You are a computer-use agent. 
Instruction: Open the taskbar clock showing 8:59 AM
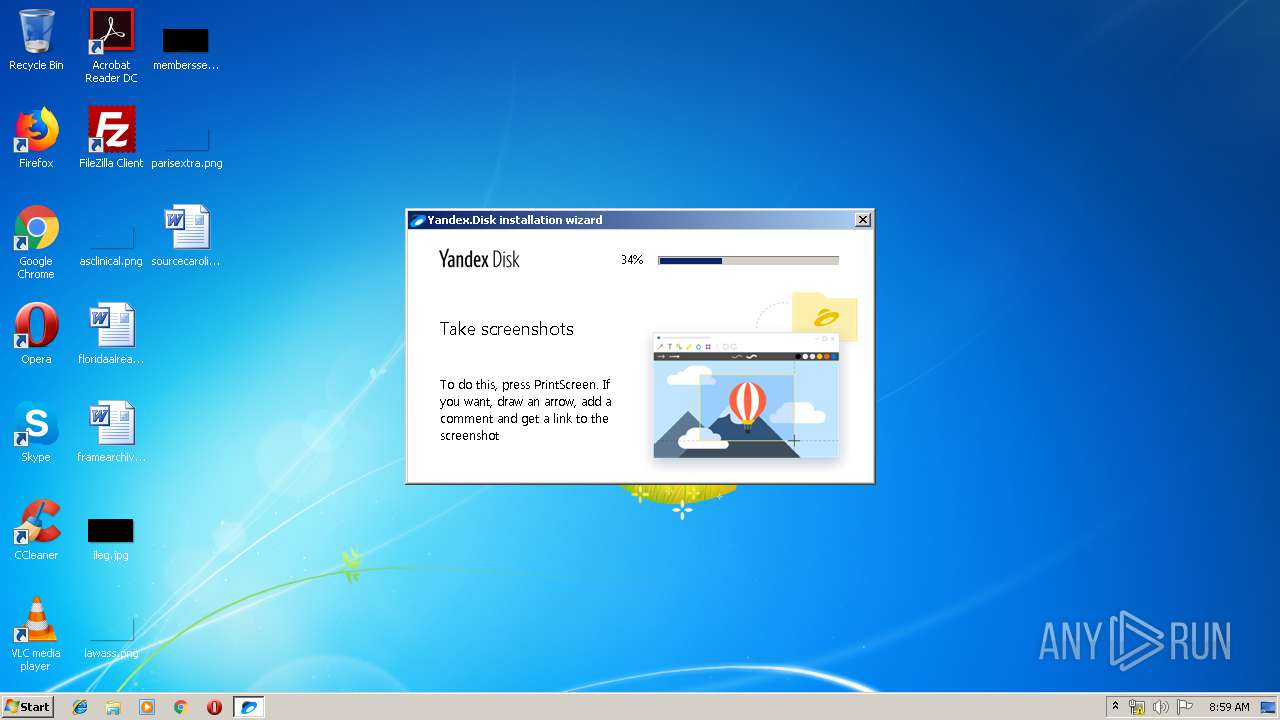1228,707
